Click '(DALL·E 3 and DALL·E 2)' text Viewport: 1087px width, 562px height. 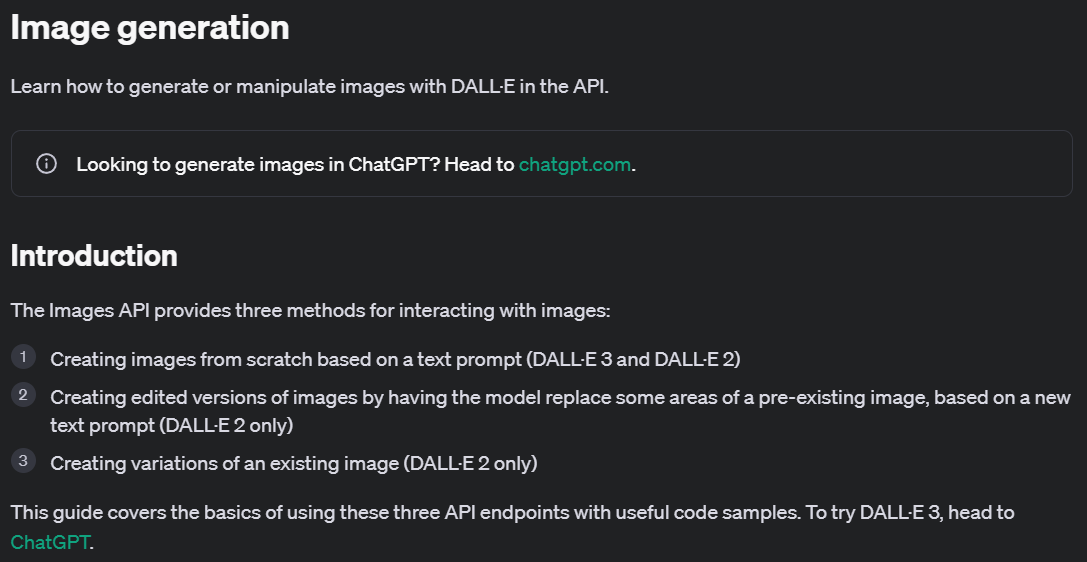(x=633, y=360)
